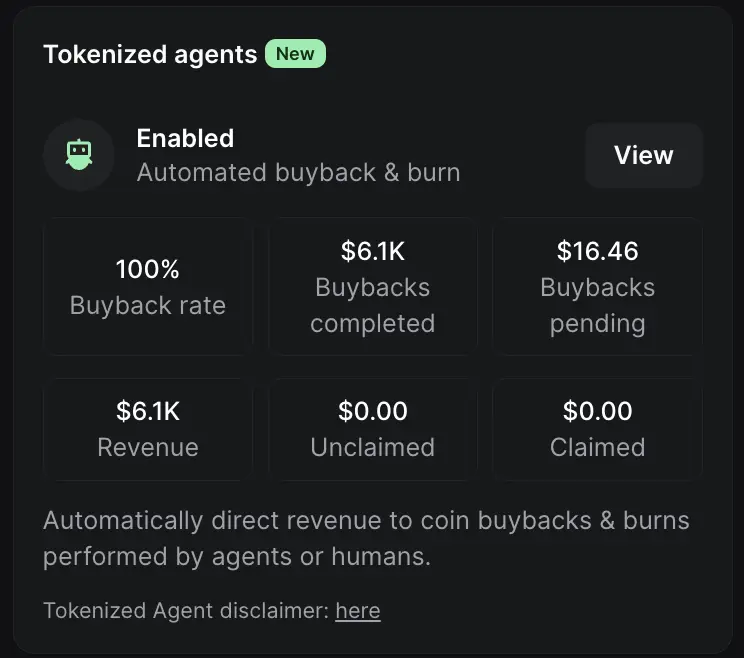744x658 pixels.
Task: Click the green New badge
Action: point(295,54)
